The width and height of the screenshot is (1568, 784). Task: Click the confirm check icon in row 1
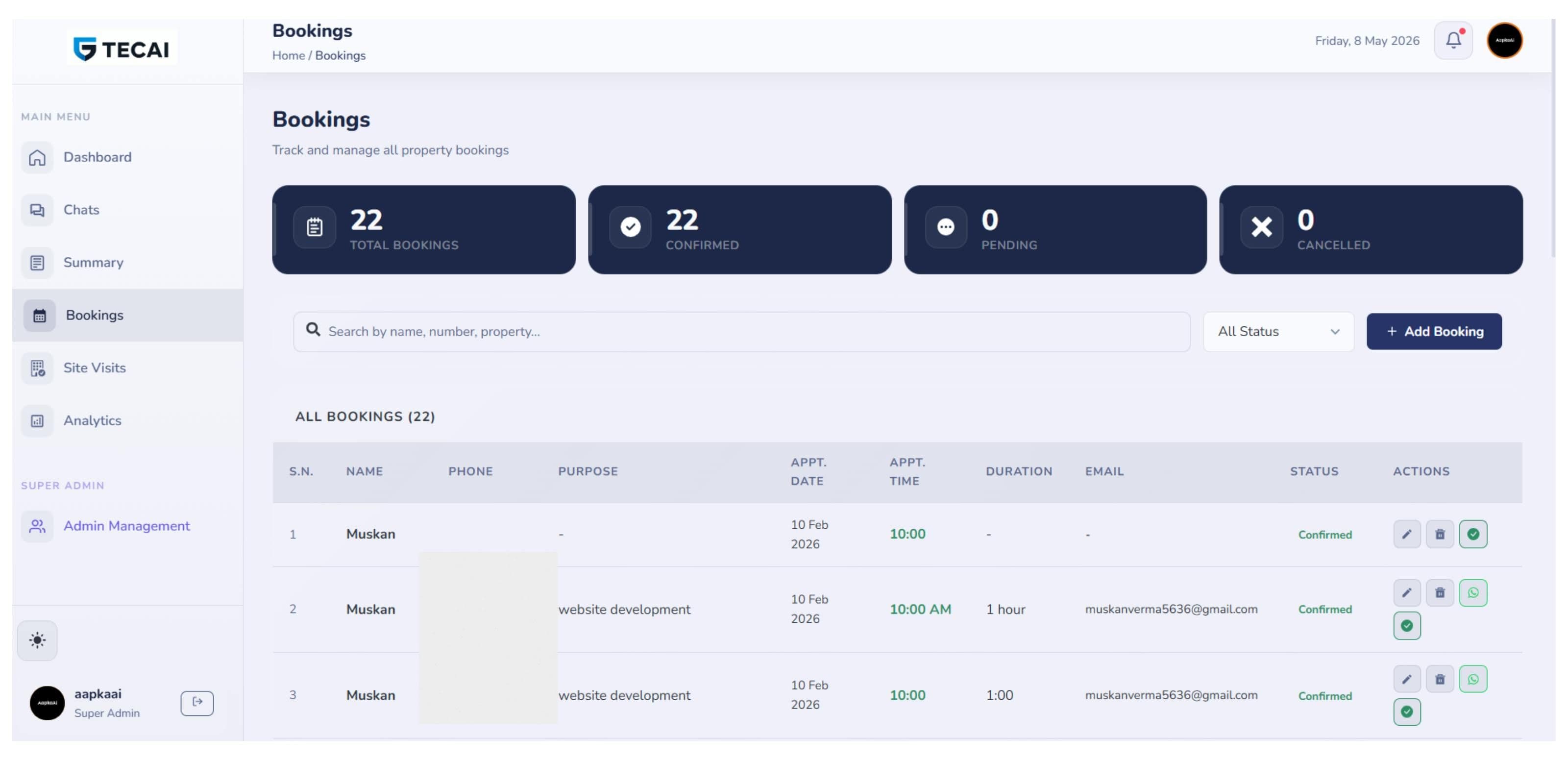(1473, 535)
